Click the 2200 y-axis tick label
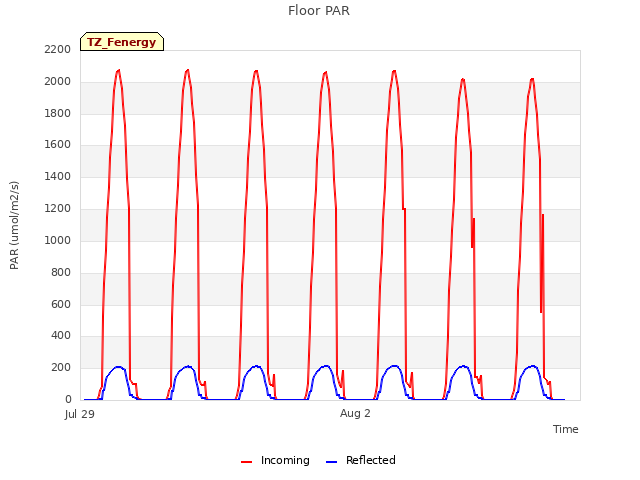Screen dimensions: 640x480 point(58,49)
